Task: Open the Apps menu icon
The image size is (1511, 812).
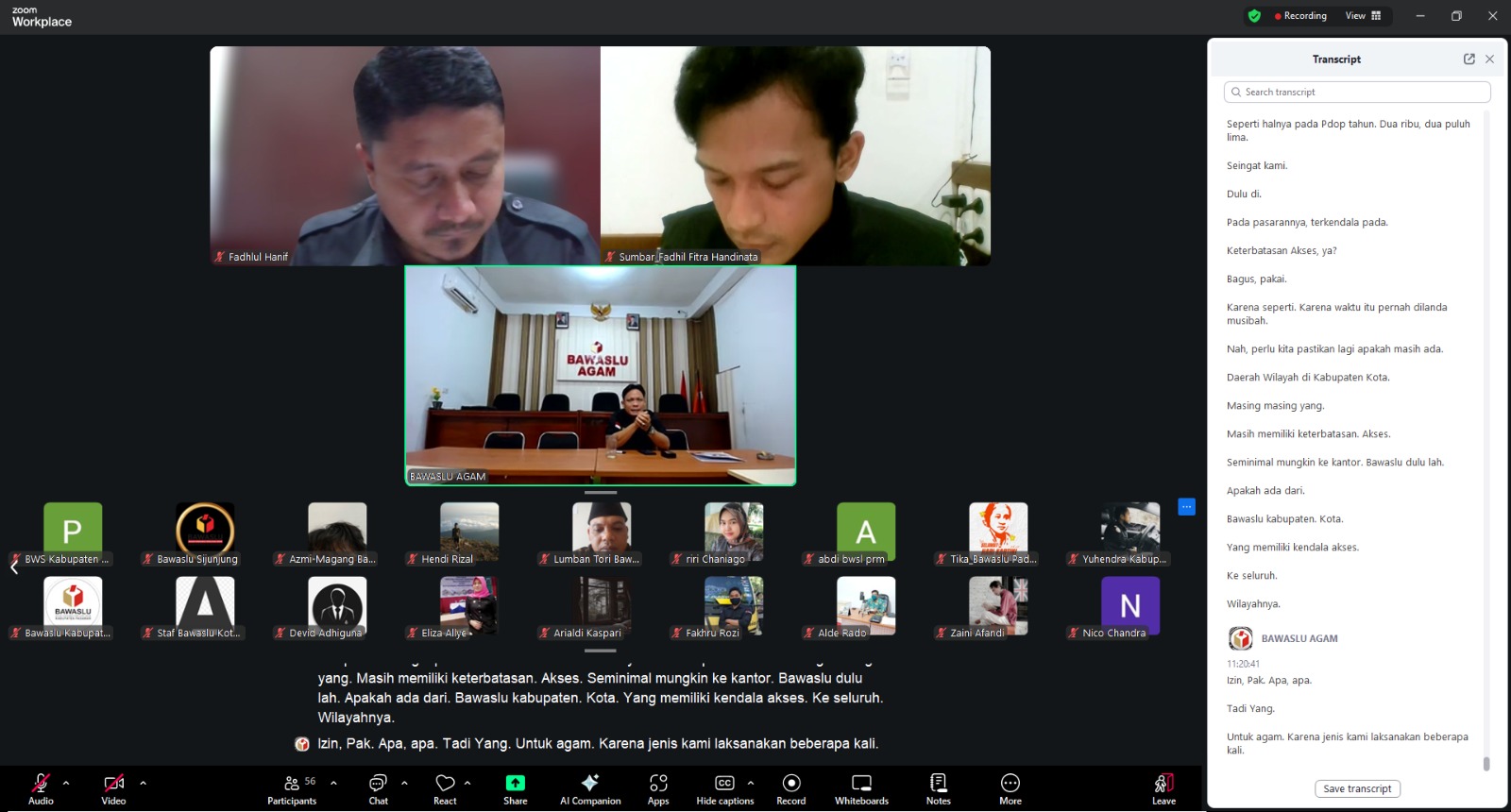Action: pyautogui.click(x=658, y=788)
